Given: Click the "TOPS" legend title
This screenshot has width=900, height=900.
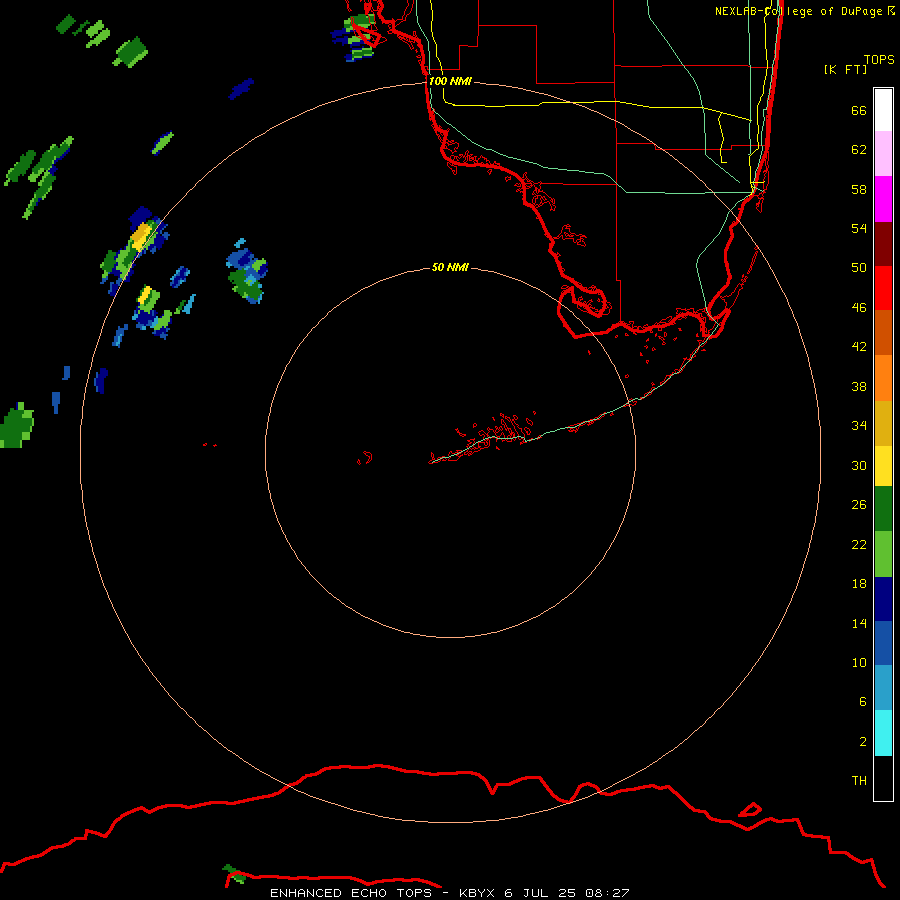Looking at the screenshot, I should click(879, 59).
